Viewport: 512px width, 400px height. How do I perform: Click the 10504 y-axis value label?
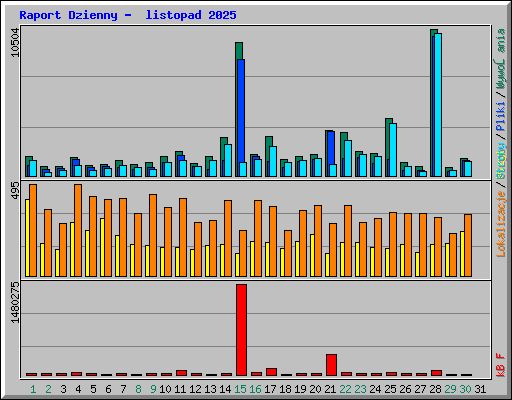[x=15, y=42]
